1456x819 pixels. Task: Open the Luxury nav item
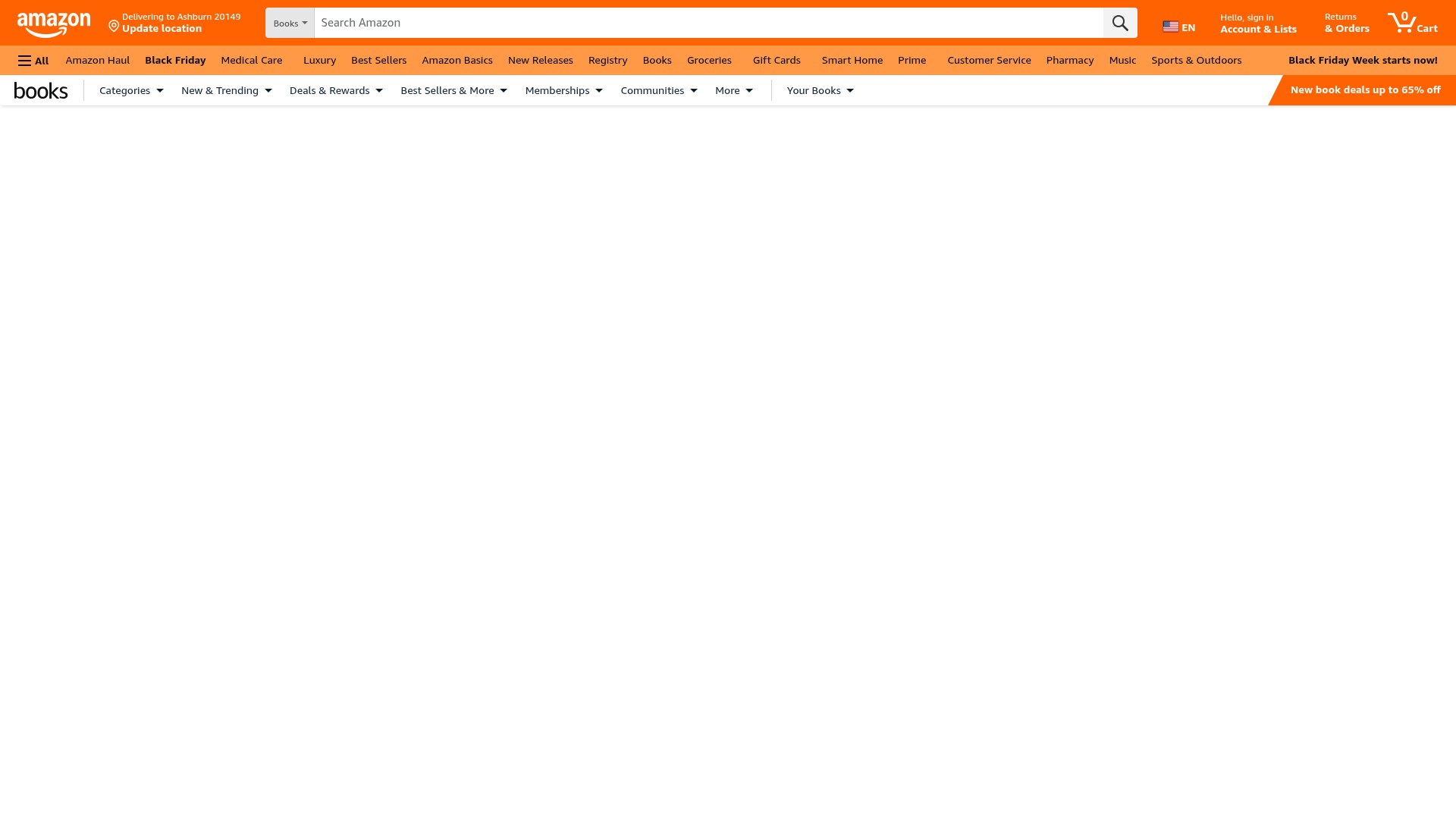(x=319, y=60)
